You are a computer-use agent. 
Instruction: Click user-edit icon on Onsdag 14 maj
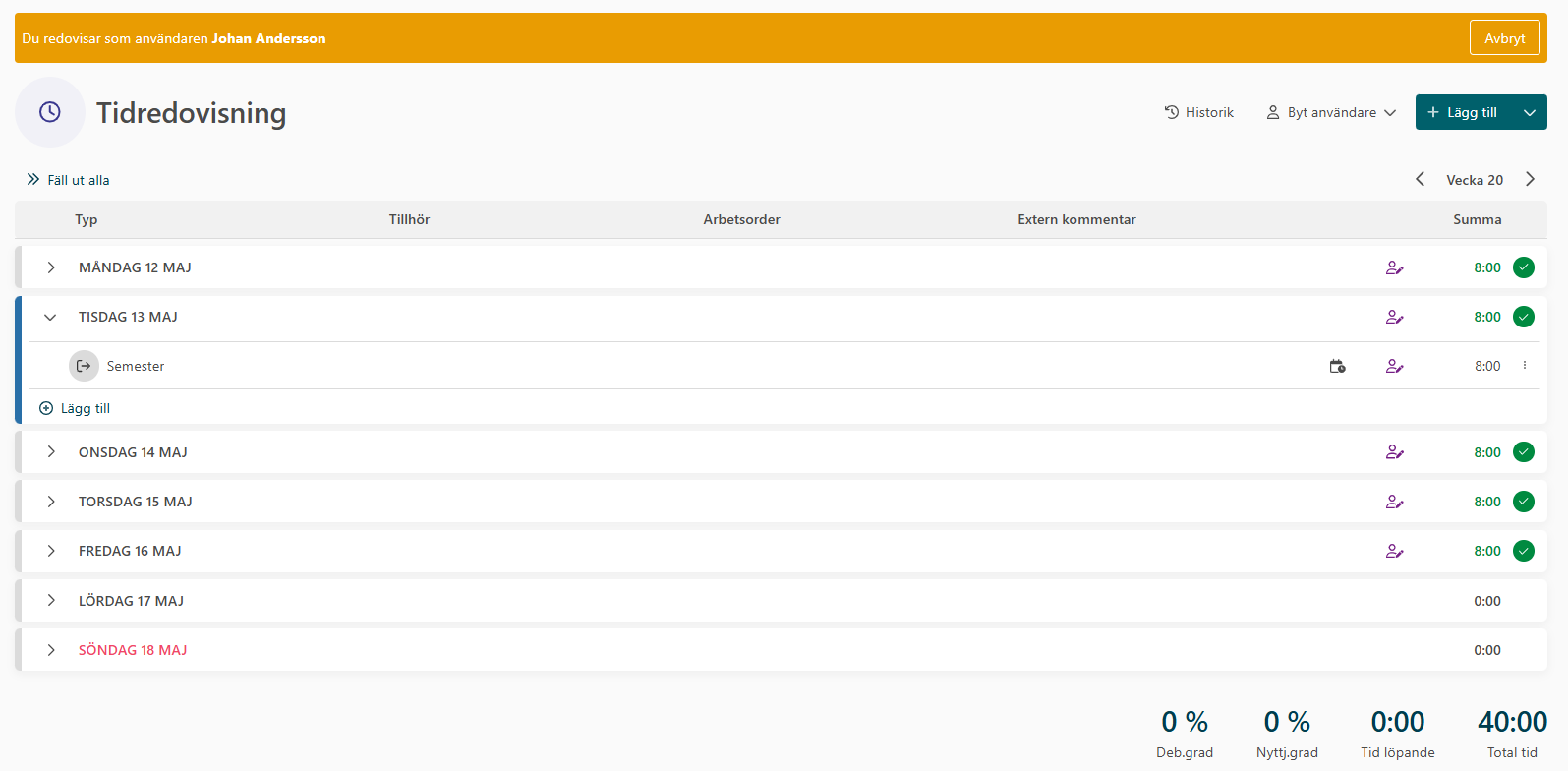(1394, 452)
